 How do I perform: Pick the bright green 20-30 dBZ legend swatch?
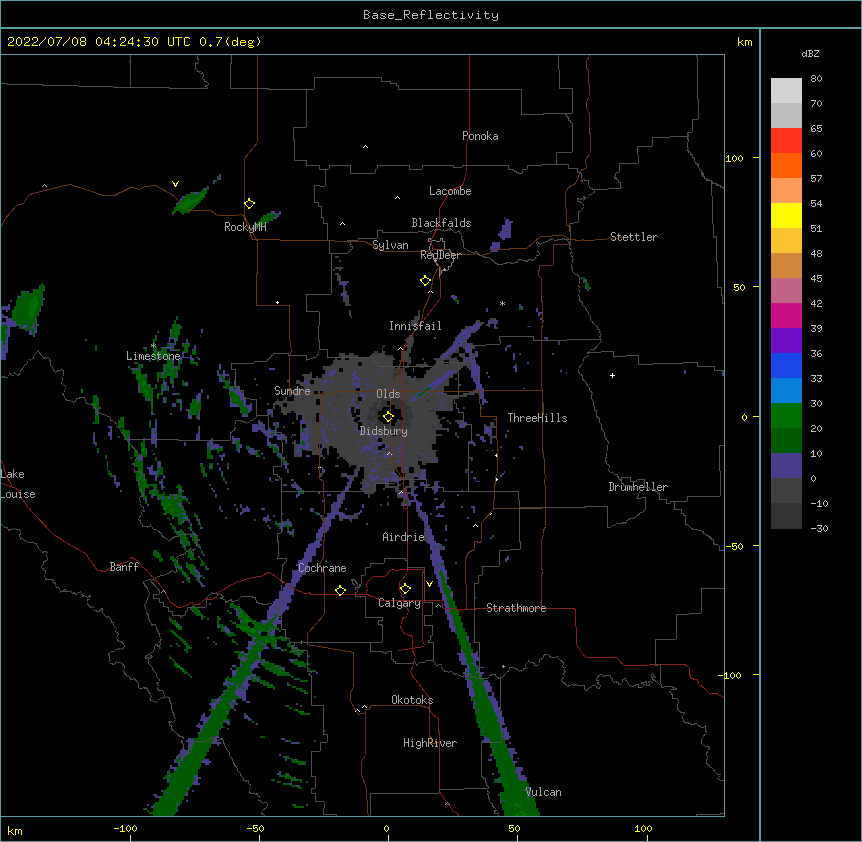click(786, 416)
